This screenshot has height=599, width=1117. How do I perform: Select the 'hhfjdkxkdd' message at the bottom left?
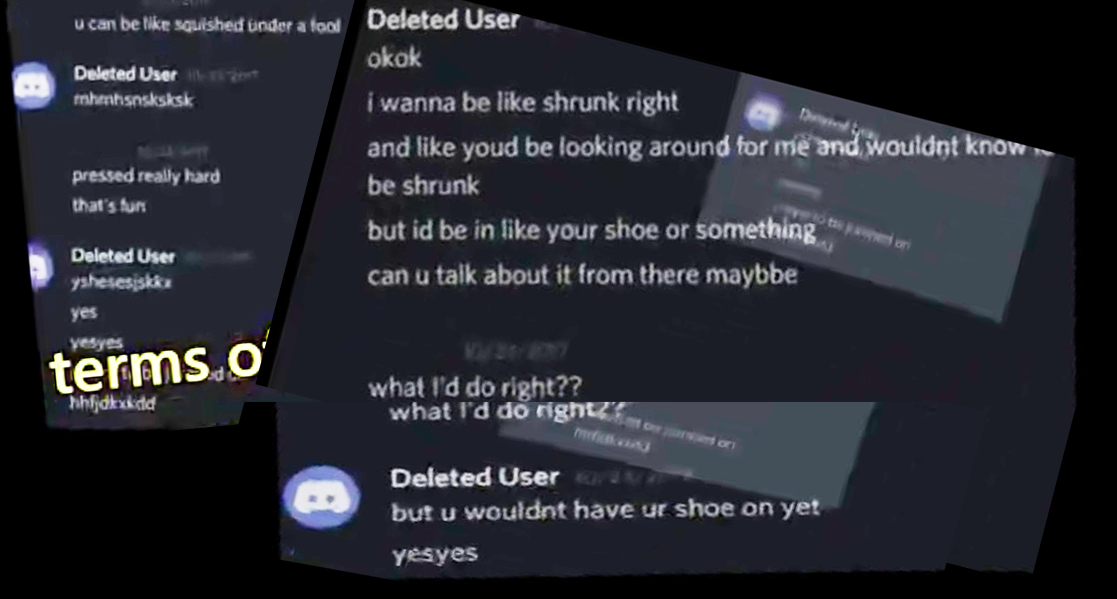tap(112, 404)
